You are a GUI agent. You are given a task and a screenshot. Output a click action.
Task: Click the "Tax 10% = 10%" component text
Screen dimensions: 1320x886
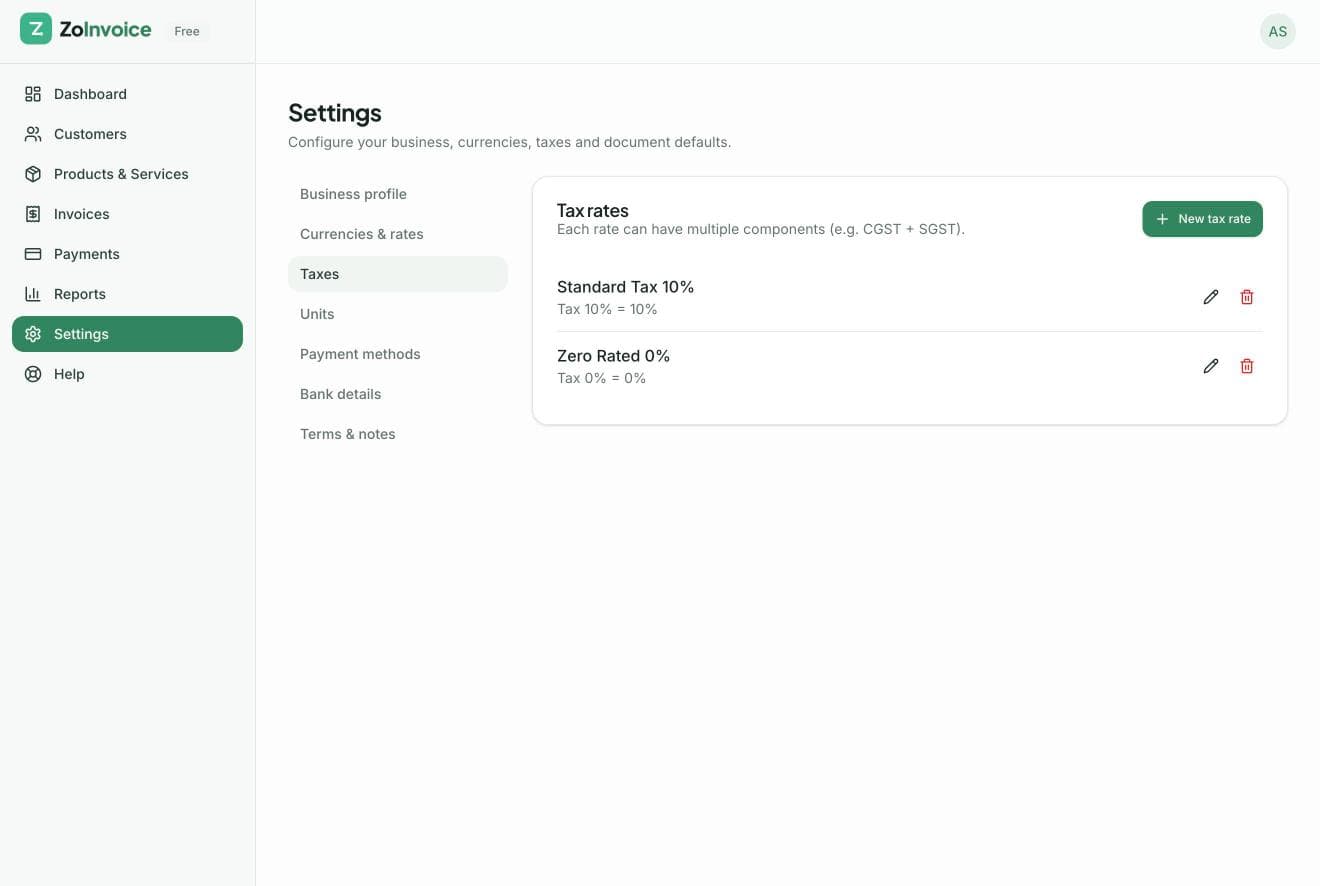pos(607,309)
